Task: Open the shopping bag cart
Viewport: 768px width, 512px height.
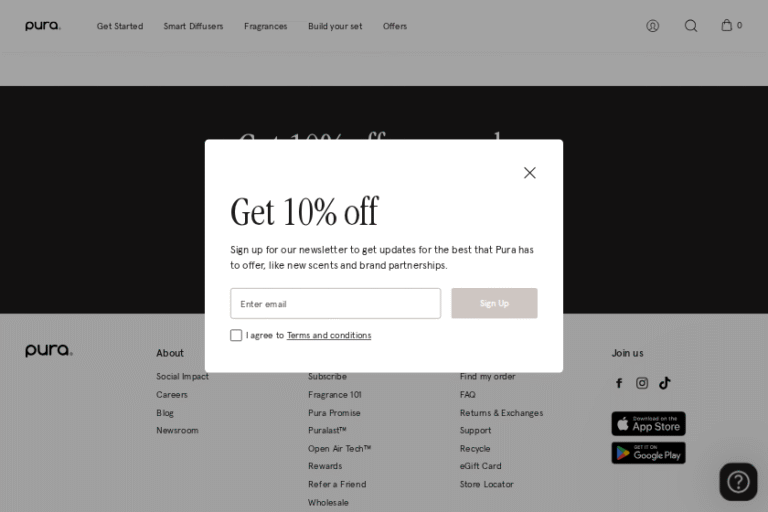Action: (728, 26)
